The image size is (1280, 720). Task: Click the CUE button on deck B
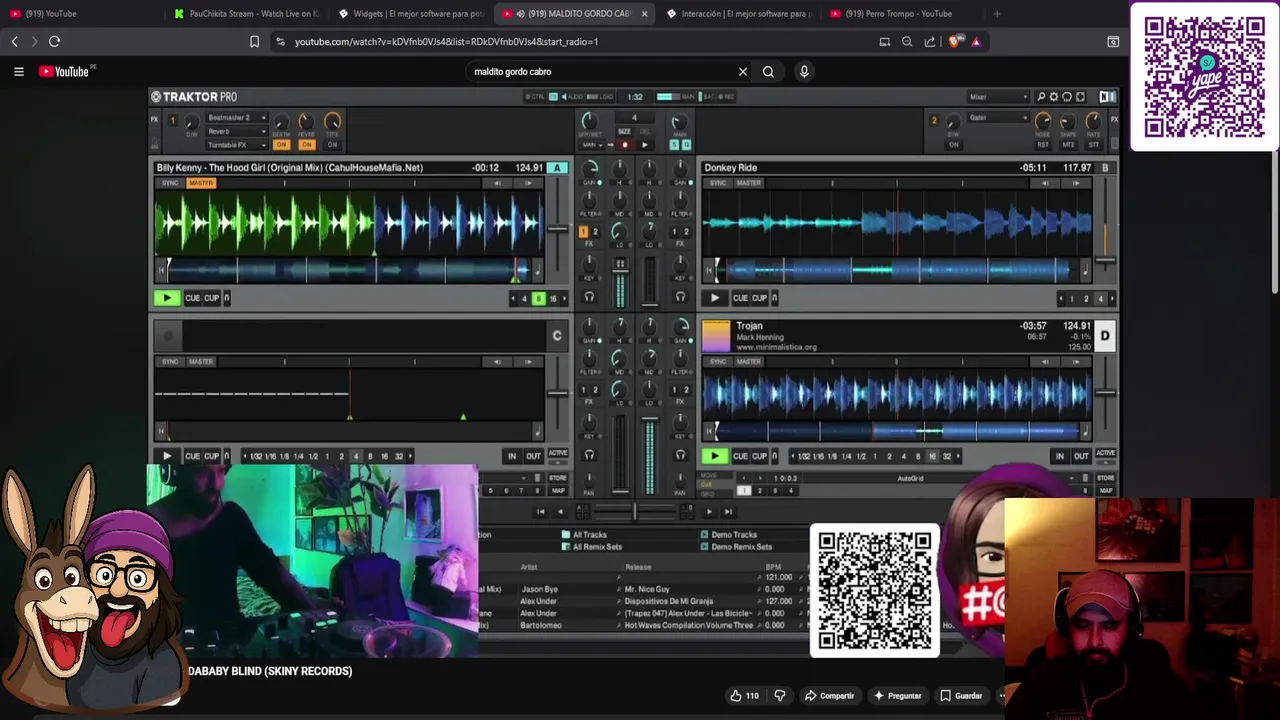coord(740,298)
